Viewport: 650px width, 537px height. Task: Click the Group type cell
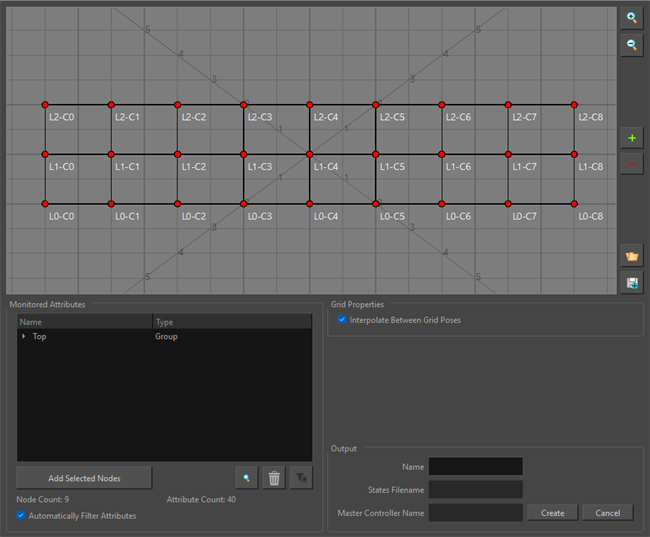click(166, 336)
